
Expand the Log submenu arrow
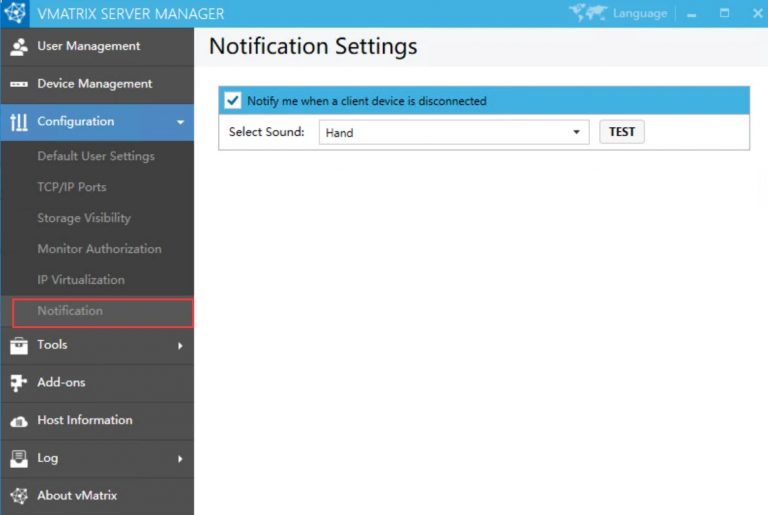[x=180, y=459]
